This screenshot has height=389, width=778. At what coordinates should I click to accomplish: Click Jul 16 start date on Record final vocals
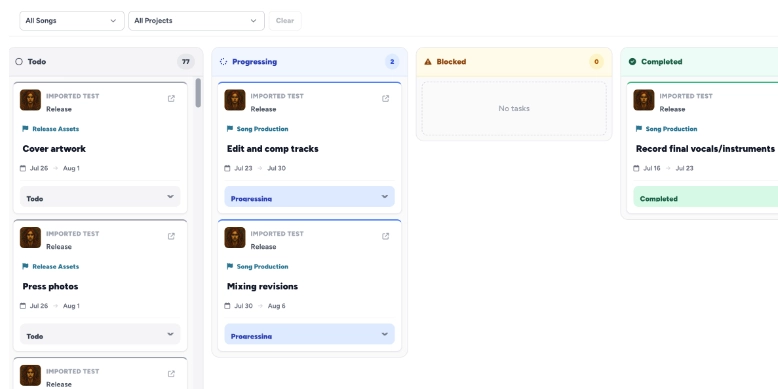(x=652, y=168)
